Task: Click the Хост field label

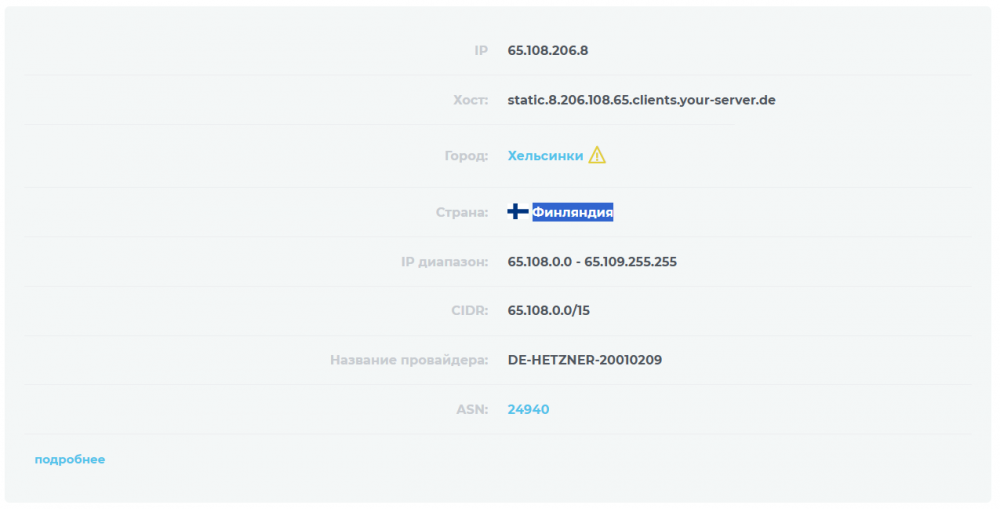Action: point(470,100)
